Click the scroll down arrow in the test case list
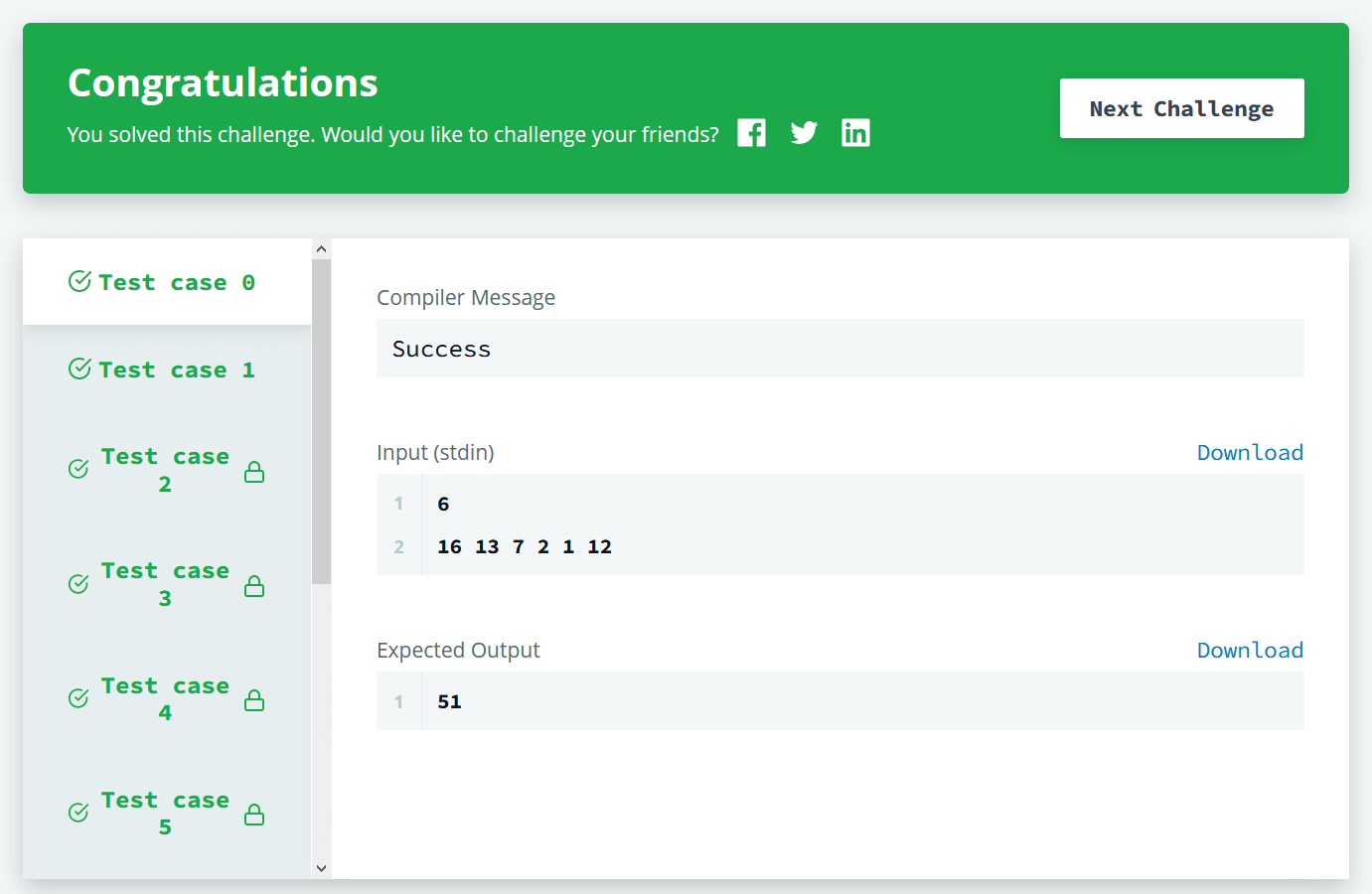This screenshot has height=894, width=1372. pyautogui.click(x=321, y=868)
